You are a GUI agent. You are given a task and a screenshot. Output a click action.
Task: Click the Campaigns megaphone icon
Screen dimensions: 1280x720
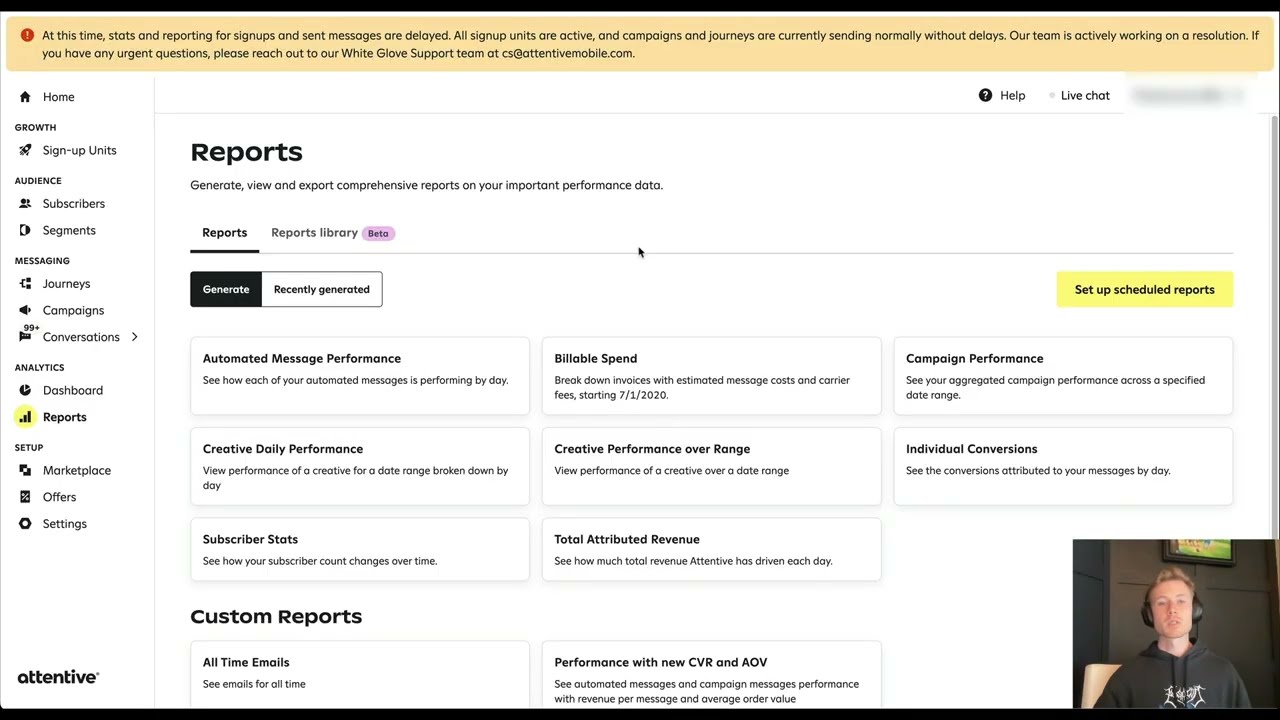25,310
